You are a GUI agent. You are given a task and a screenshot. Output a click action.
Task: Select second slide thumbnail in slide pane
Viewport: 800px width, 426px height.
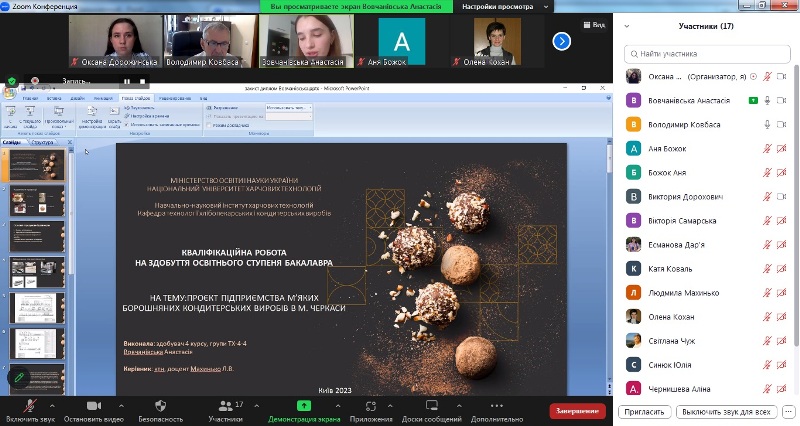(x=37, y=201)
